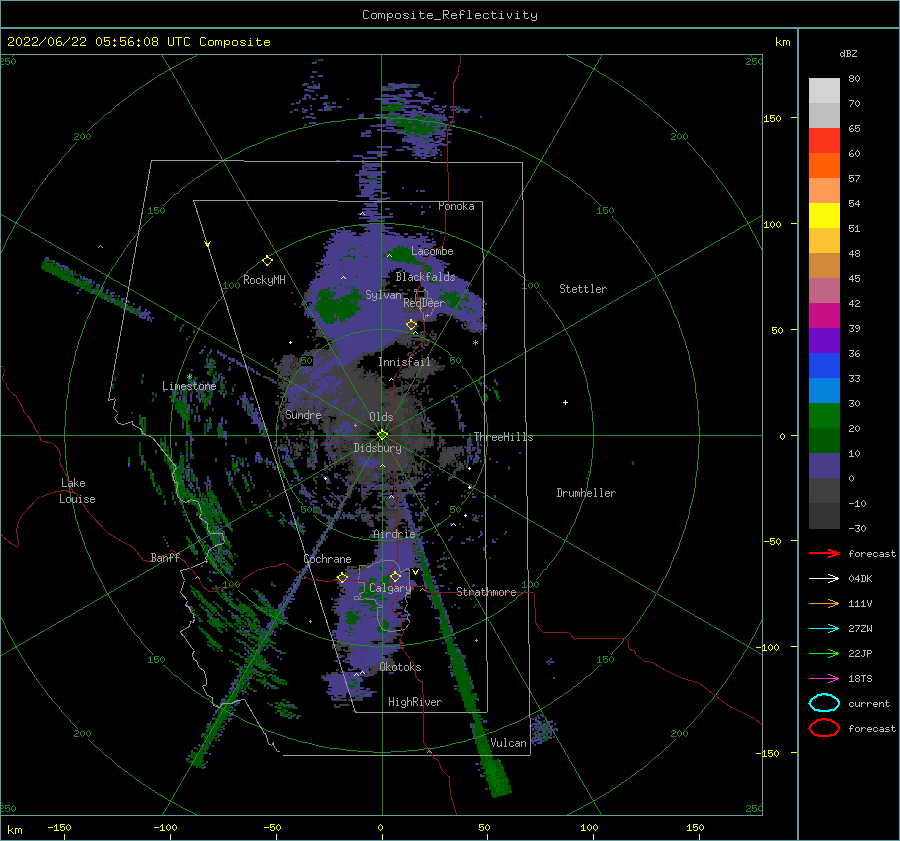Click the white plus marker west of Drumheller

[x=565, y=402]
